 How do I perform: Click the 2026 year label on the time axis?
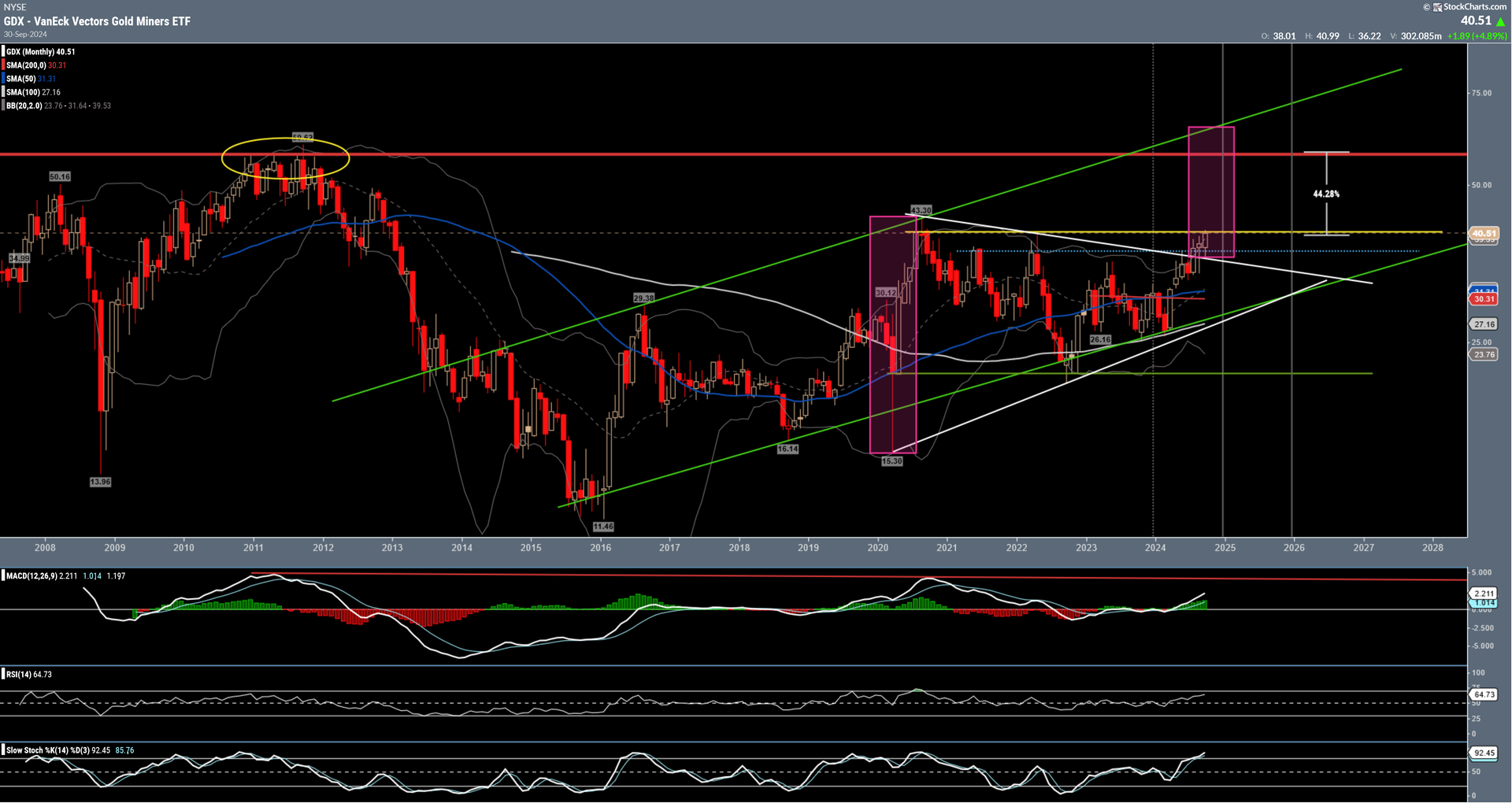pyautogui.click(x=1294, y=548)
